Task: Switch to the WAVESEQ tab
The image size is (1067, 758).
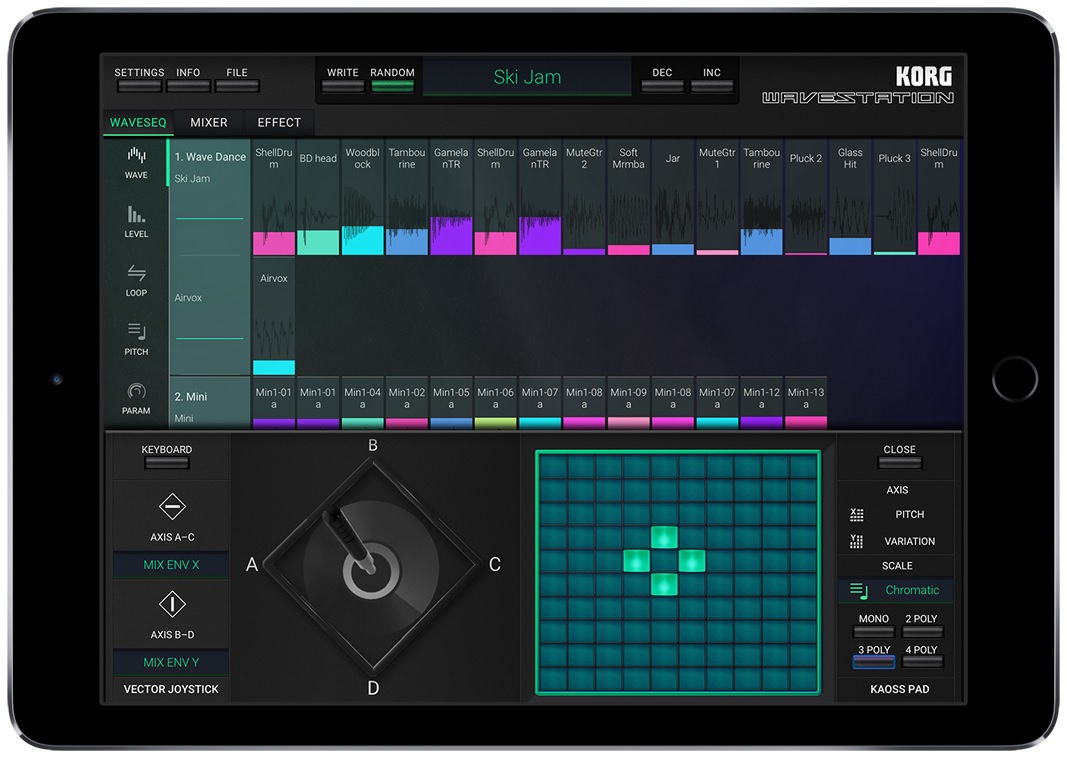Action: [138, 122]
